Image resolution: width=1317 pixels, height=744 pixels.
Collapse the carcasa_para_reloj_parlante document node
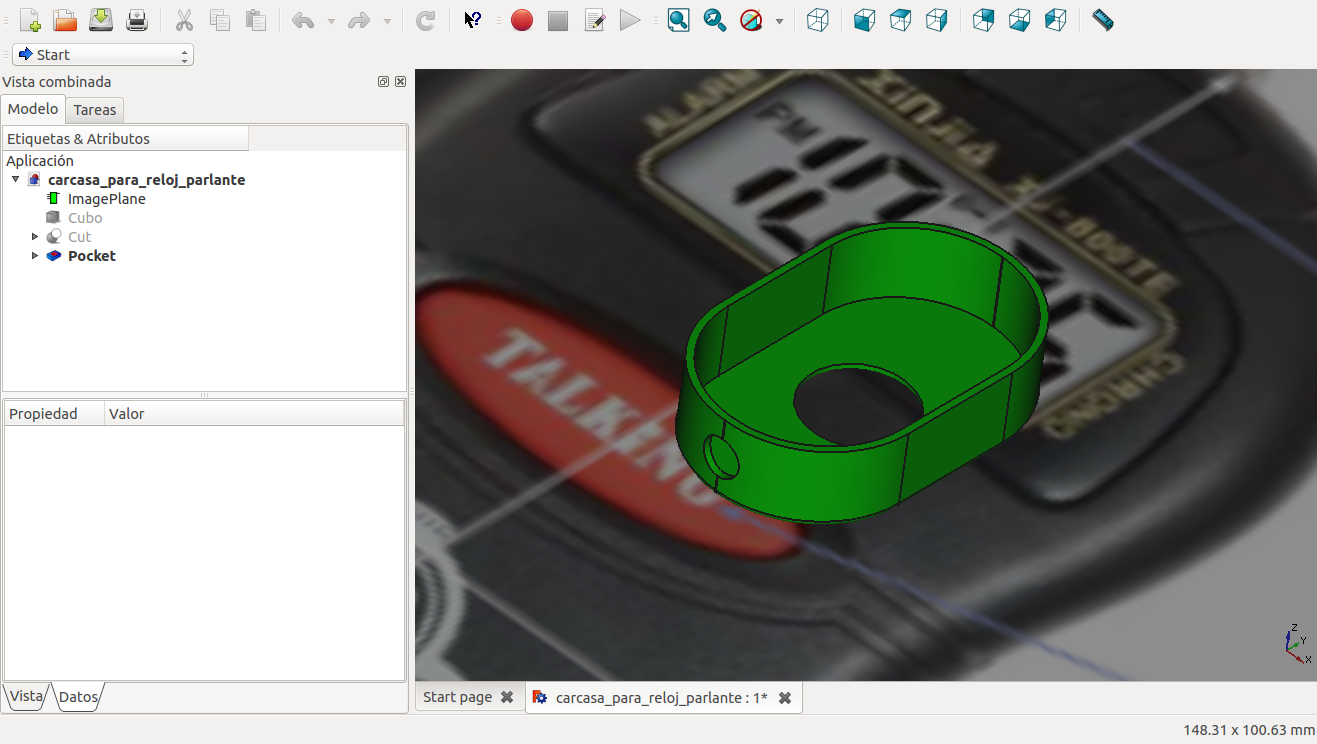16,180
